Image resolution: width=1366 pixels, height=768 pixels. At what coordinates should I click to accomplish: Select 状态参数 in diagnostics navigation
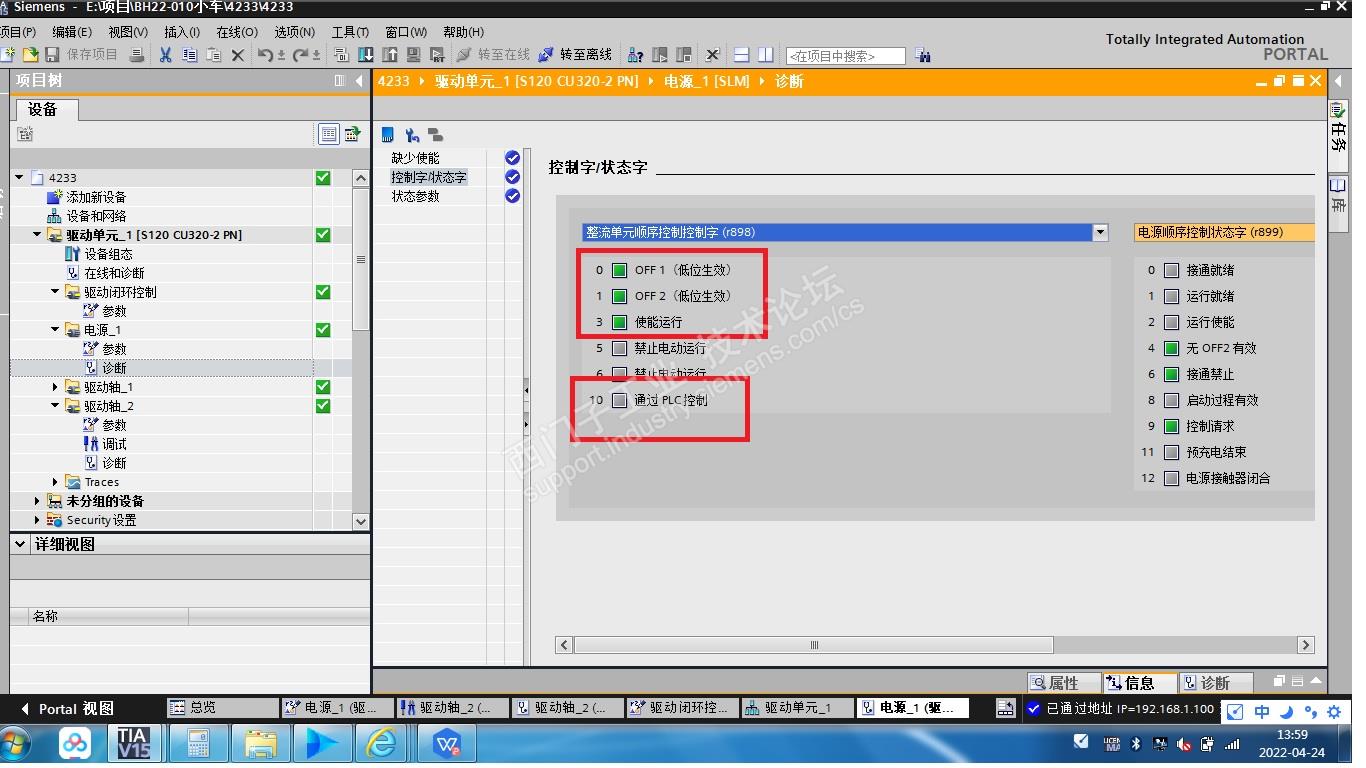tap(416, 196)
